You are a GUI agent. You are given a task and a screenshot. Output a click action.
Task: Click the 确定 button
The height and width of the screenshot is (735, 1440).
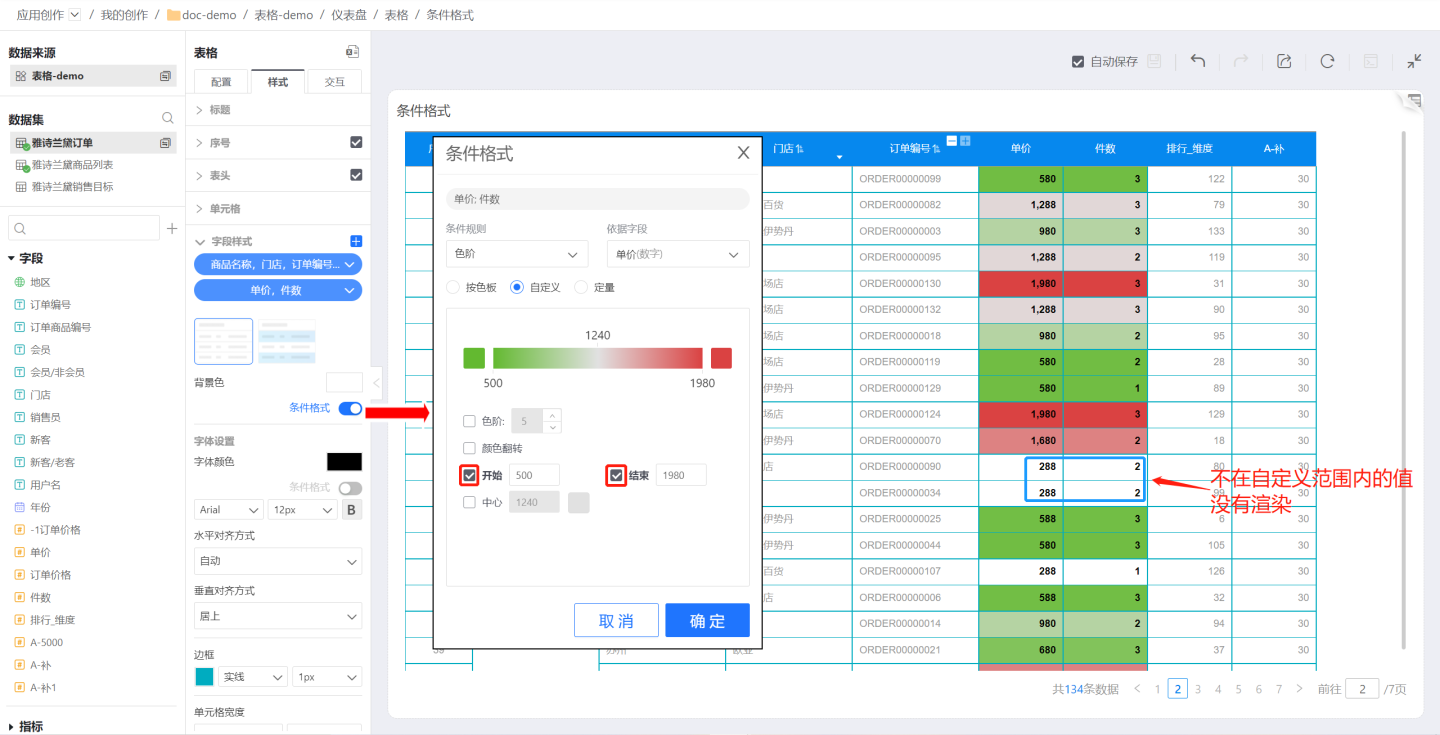[x=707, y=621]
